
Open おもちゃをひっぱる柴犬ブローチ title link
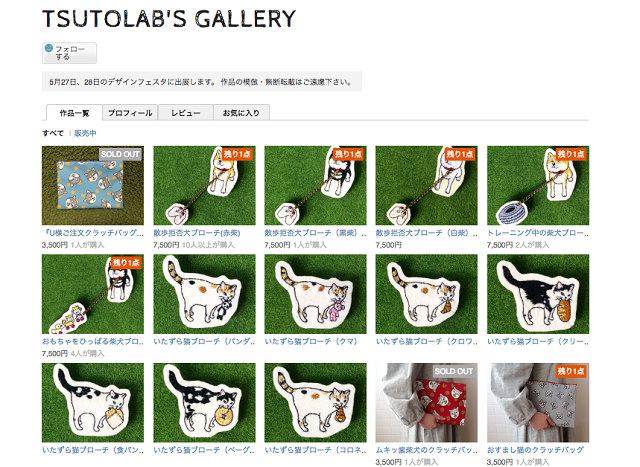pos(93,341)
